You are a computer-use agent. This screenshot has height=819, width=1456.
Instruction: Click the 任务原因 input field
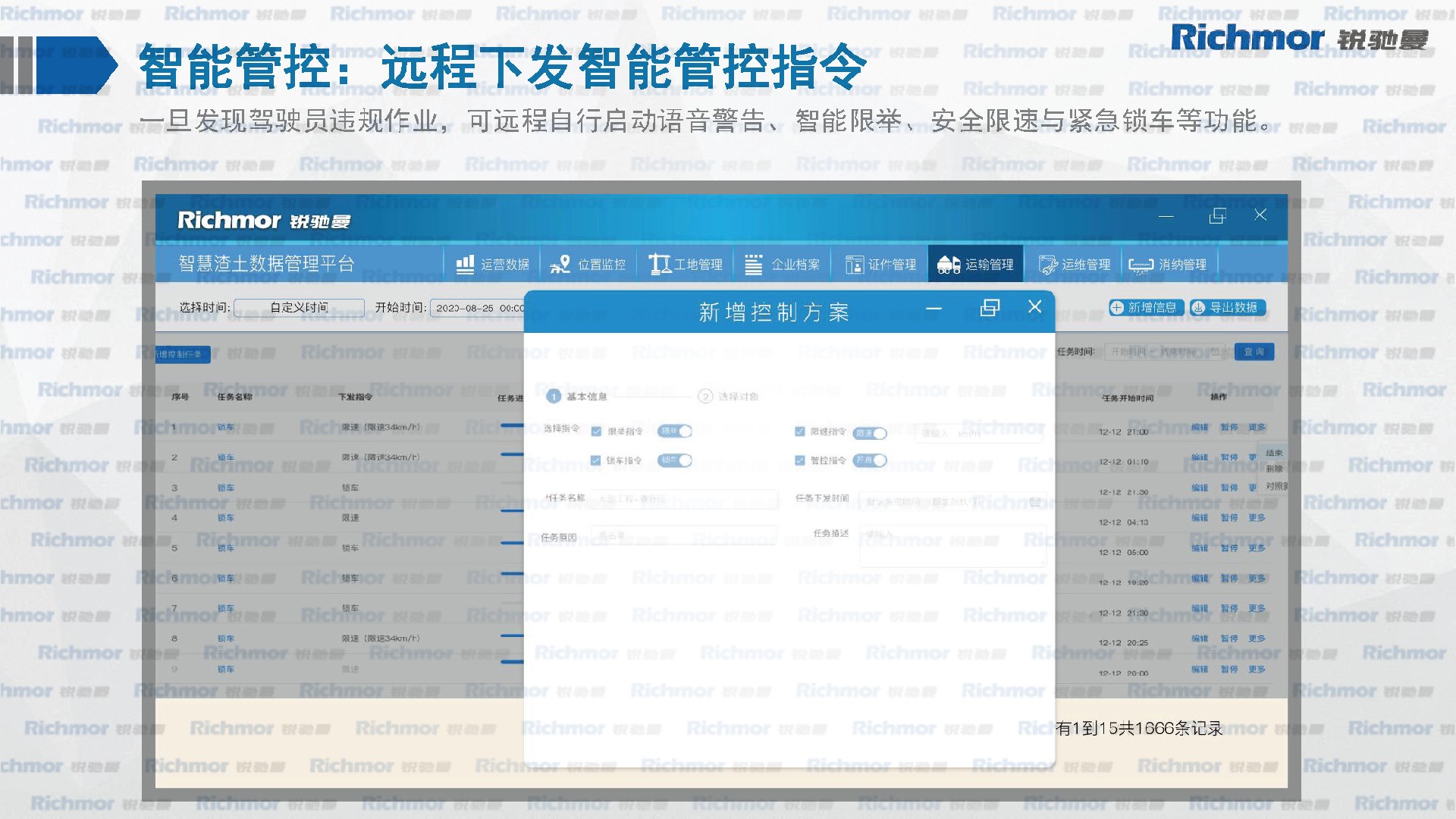click(x=684, y=535)
